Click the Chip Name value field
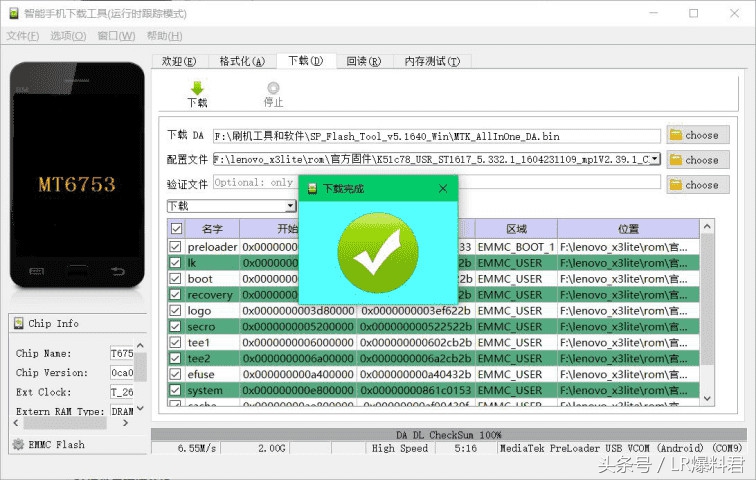This screenshot has height=480, width=756. (x=122, y=353)
